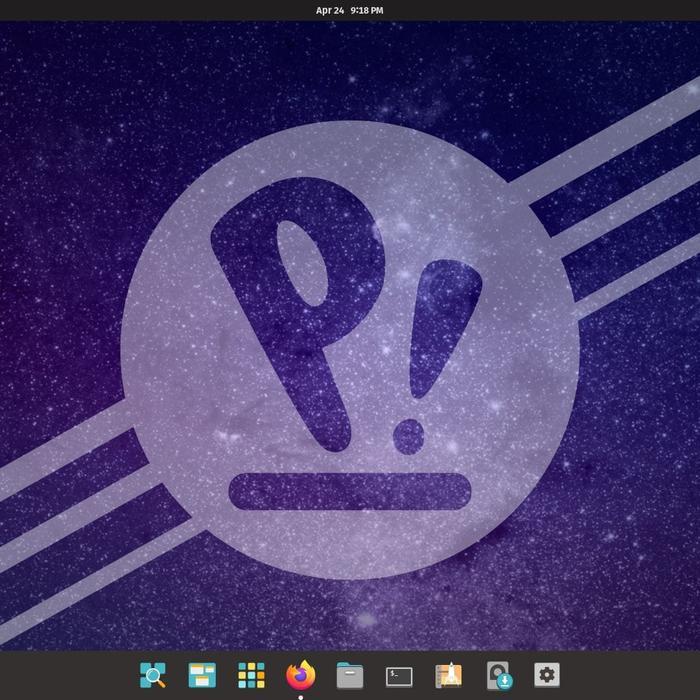
Task: Click the horizontal bar beneath the P! logo
Action: 350,491
